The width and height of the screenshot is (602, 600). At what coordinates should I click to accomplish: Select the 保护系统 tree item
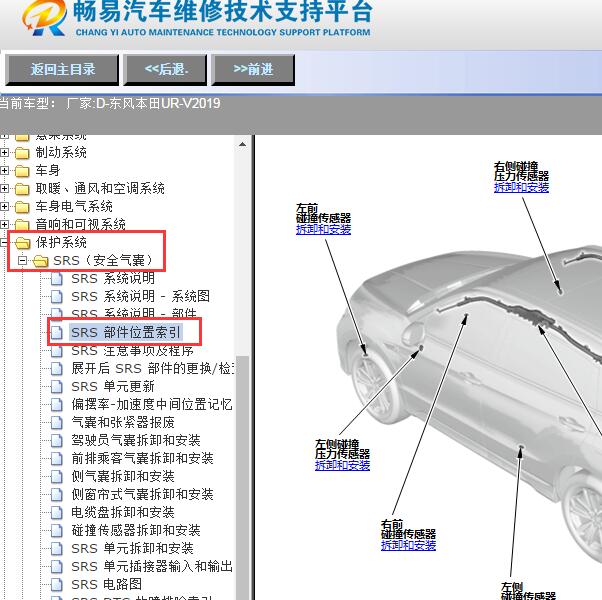[x=61, y=242]
